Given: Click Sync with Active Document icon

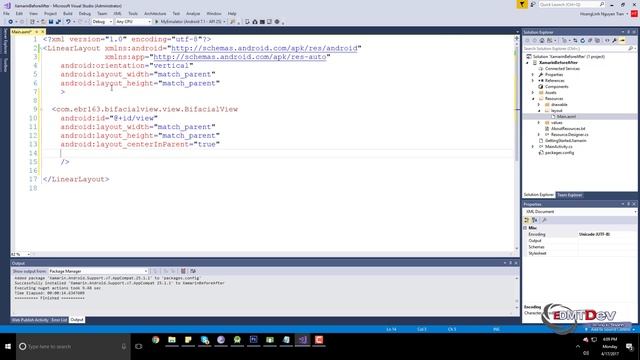Looking at the screenshot, I should coord(575,40).
